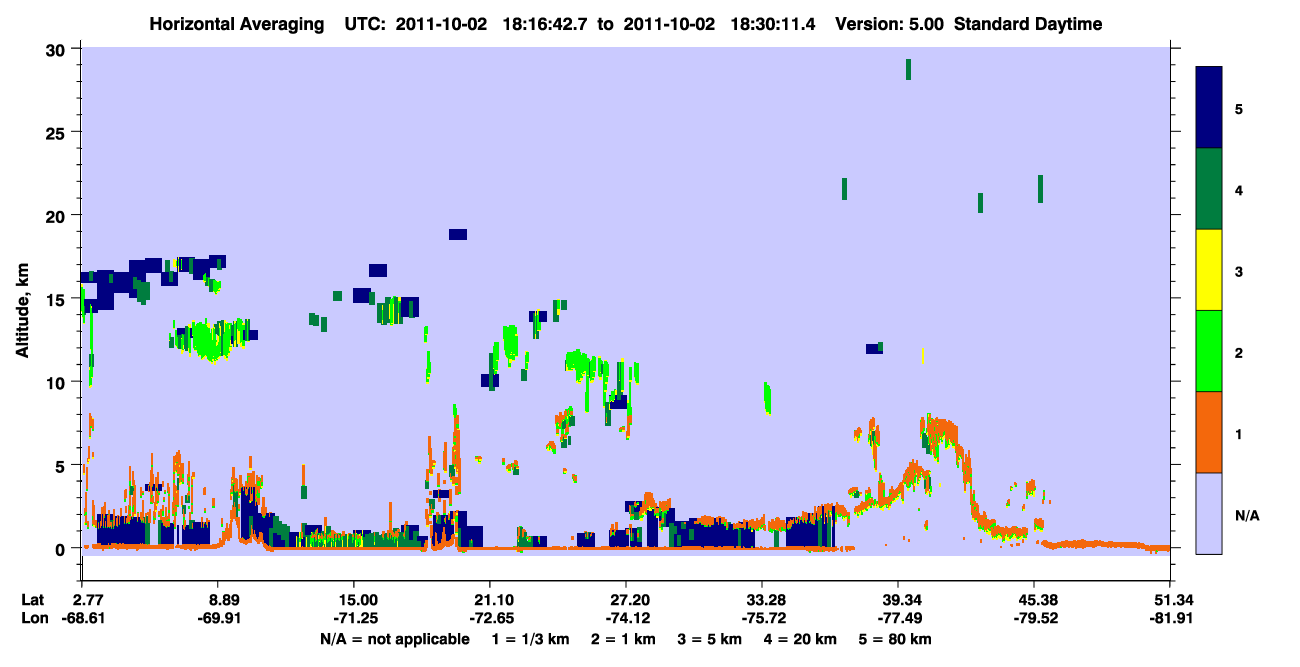The width and height of the screenshot is (1300, 667).
Task: Click 'Version: 5.00' in the title
Action: tap(890, 24)
